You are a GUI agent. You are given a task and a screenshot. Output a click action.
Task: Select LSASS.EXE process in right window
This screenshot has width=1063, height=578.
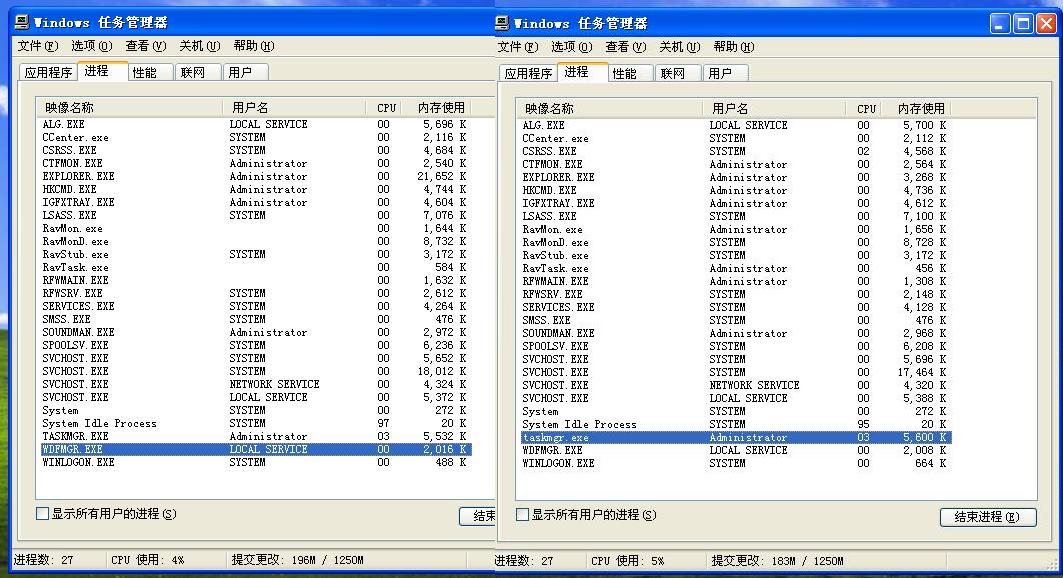click(x=736, y=216)
